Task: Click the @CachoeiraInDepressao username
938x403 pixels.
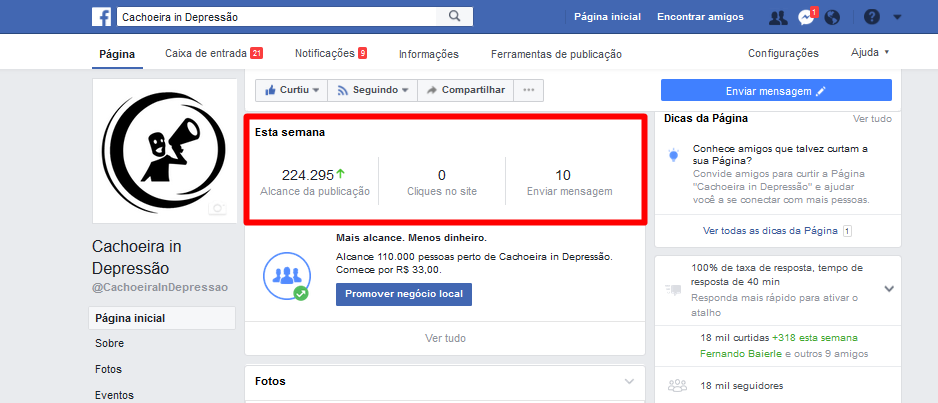Action: pyautogui.click(x=160, y=287)
